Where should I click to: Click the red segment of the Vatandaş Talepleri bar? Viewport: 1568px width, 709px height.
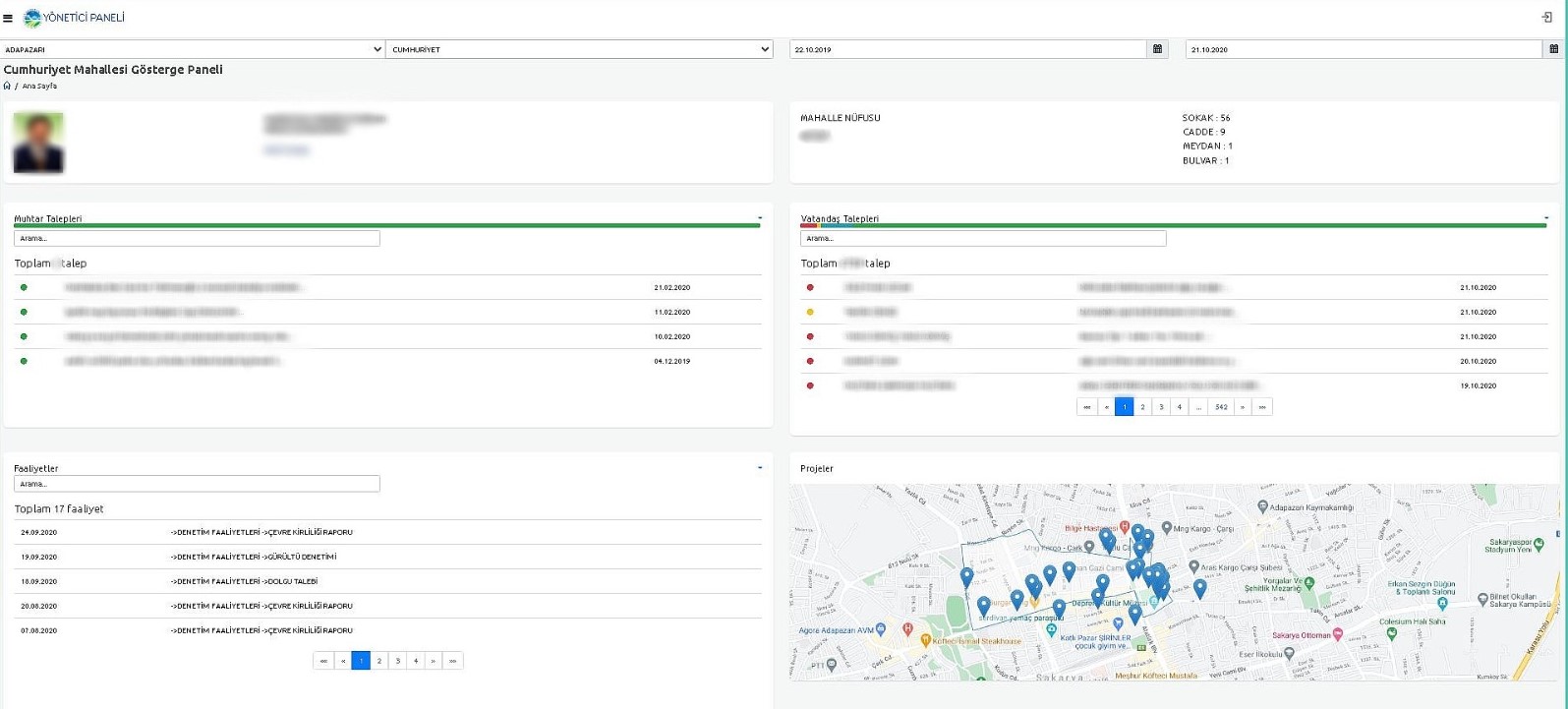809,225
